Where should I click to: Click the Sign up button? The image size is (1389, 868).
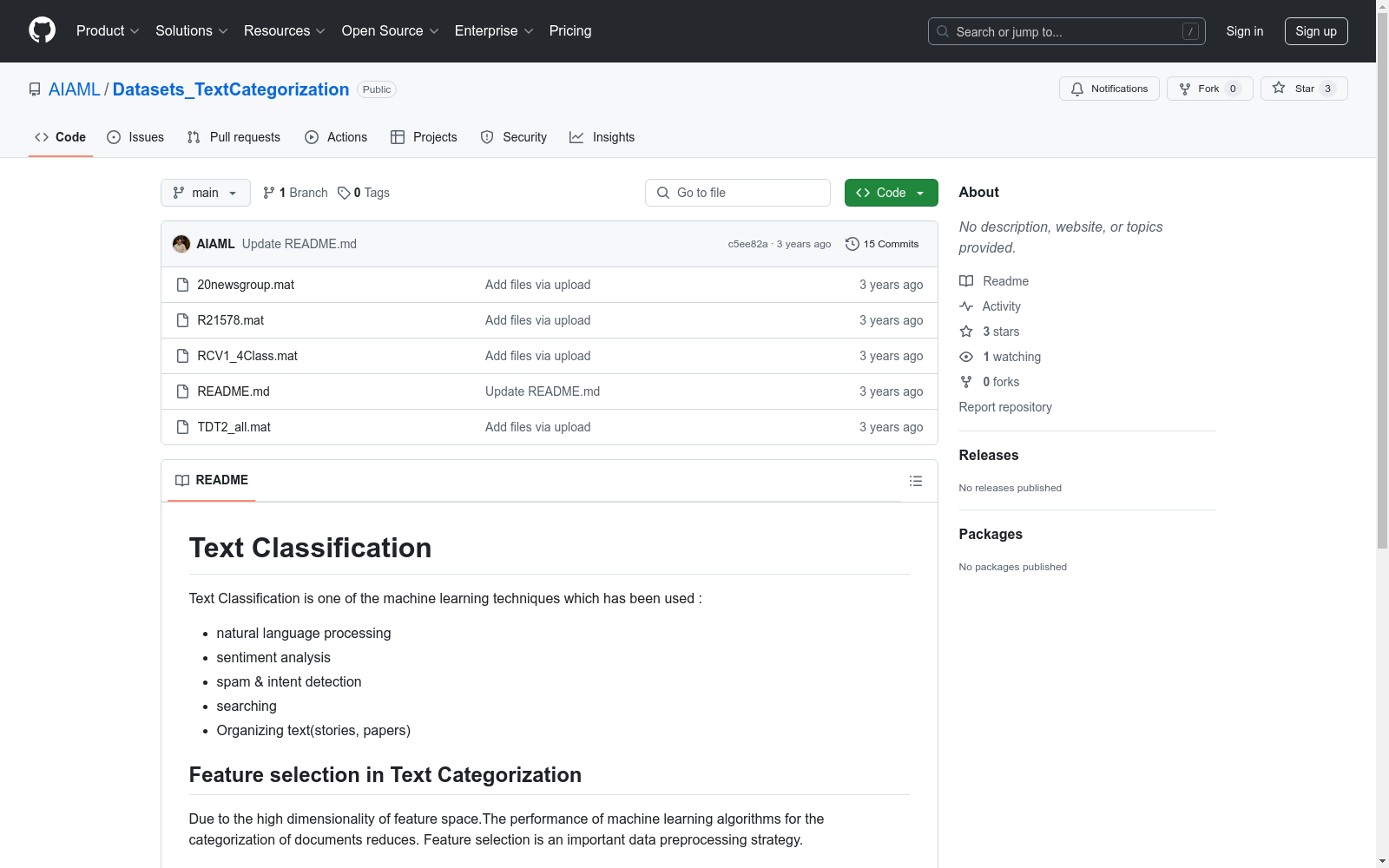click(x=1316, y=31)
